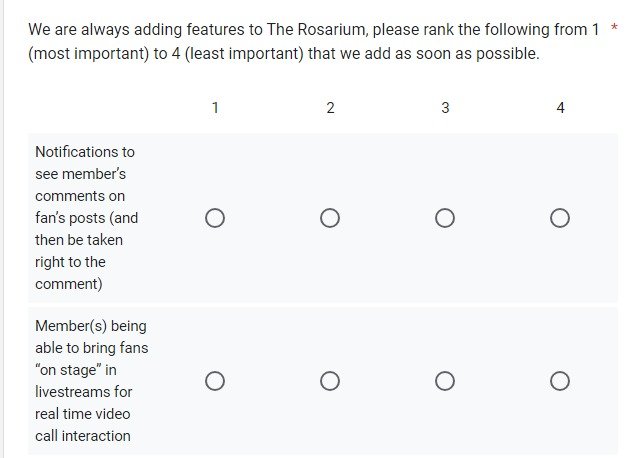This screenshot has width=630, height=458.
Task: Click the red required asterisk
Action: [614, 27]
